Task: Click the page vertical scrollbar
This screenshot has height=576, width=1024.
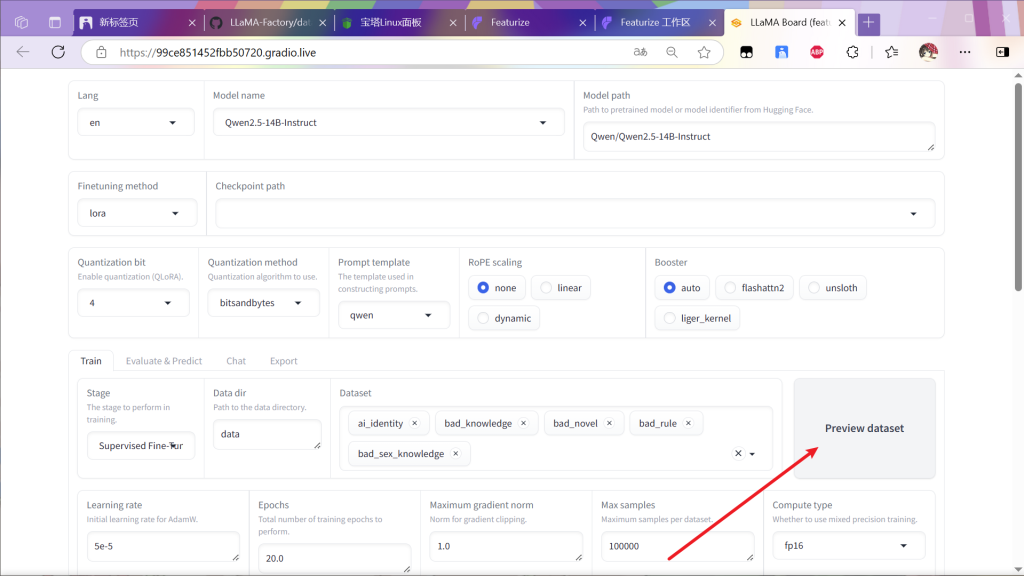Action: [x=1018, y=187]
